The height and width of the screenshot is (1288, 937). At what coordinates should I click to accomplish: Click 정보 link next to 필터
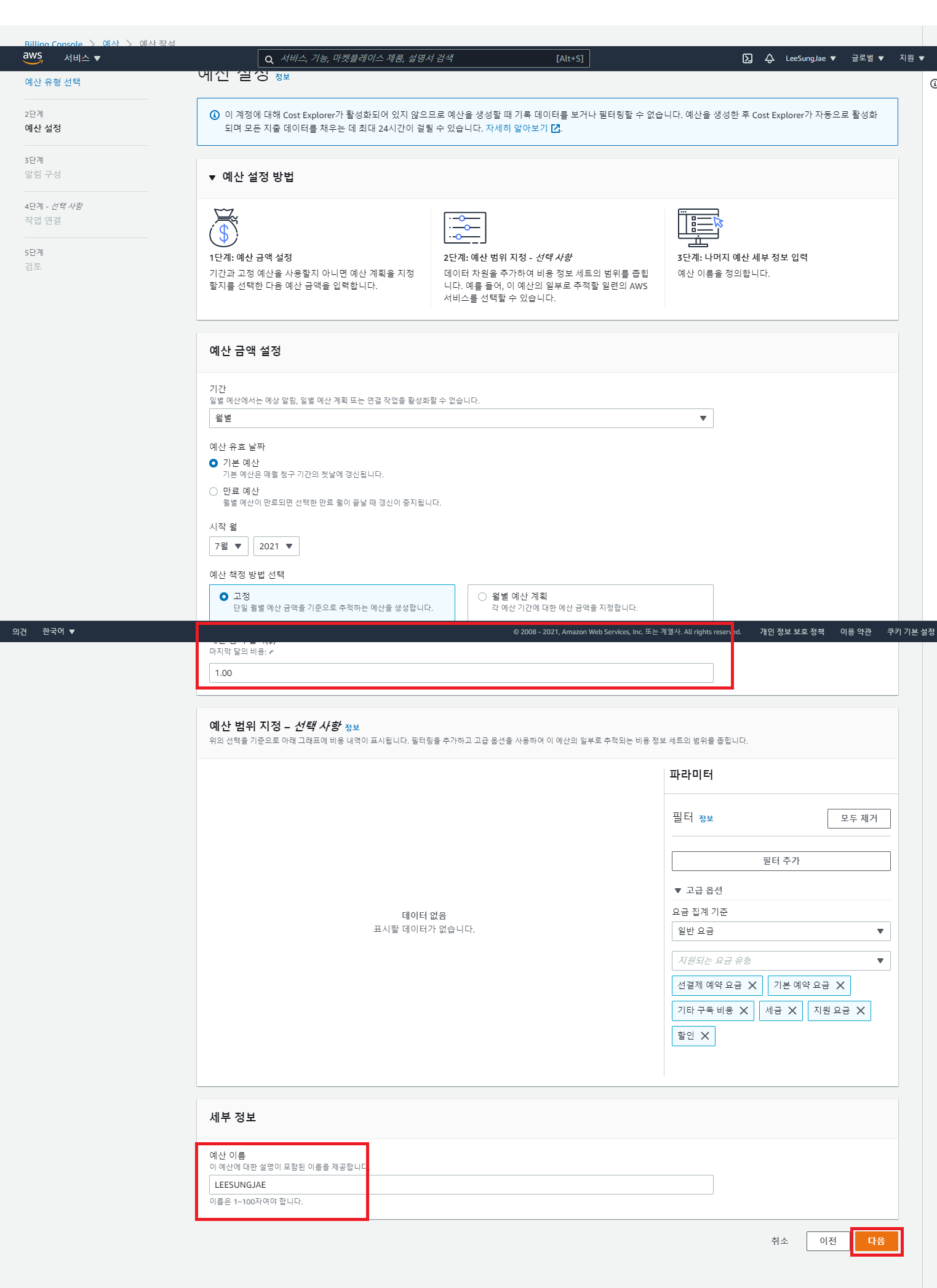point(706,819)
